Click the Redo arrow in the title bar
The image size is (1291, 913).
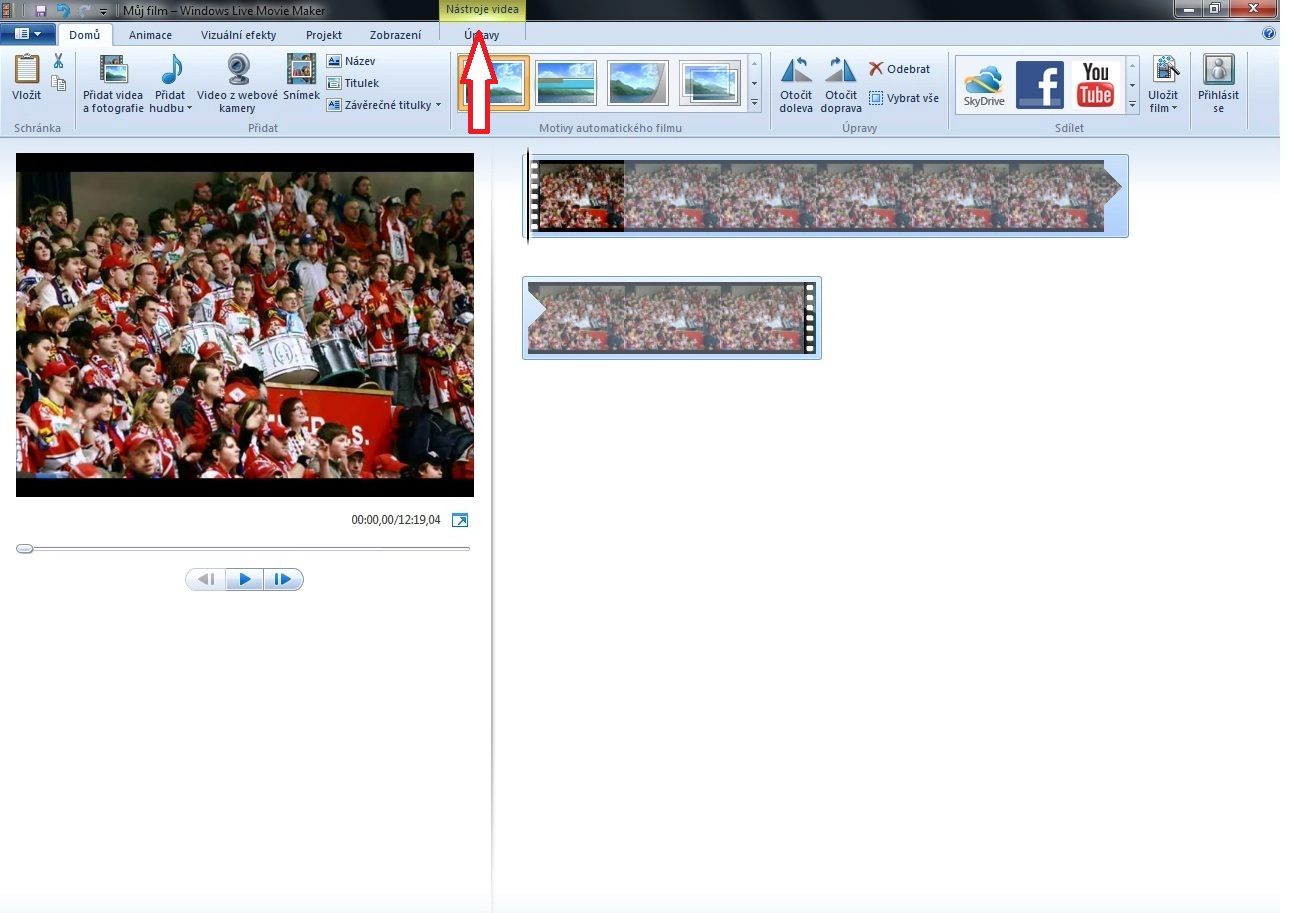pos(83,10)
